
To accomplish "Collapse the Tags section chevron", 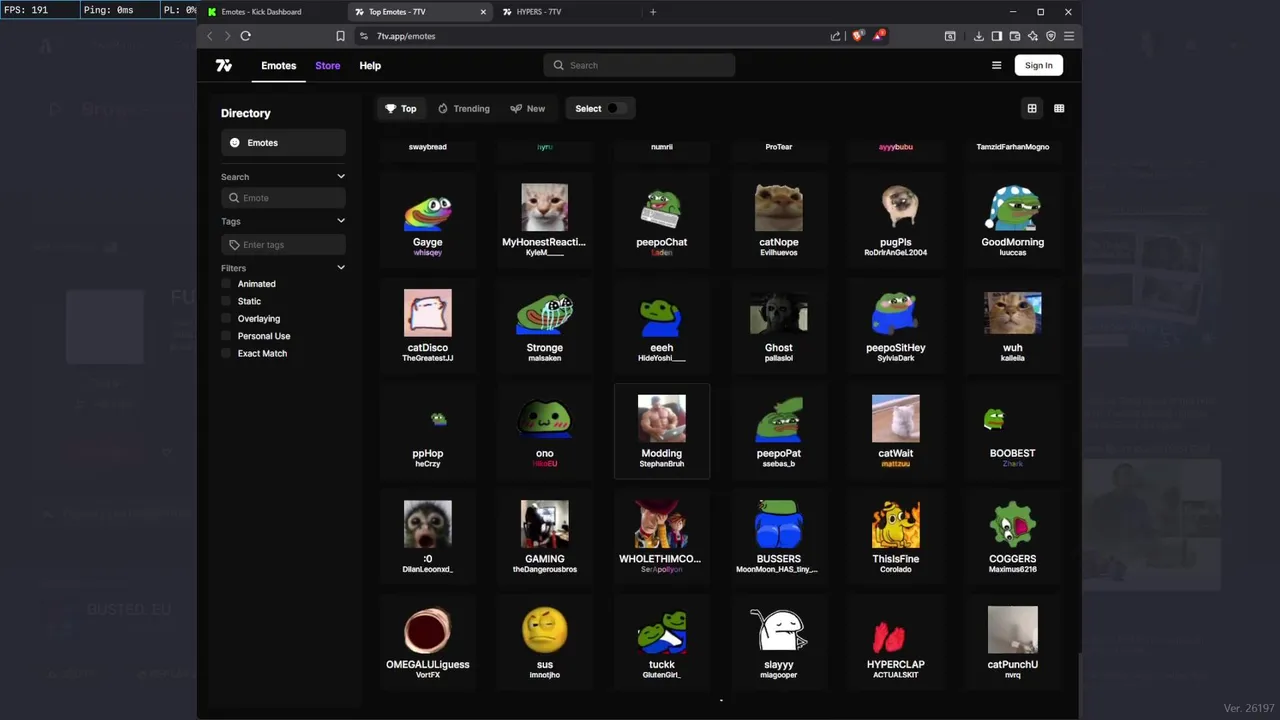I will [341, 221].
